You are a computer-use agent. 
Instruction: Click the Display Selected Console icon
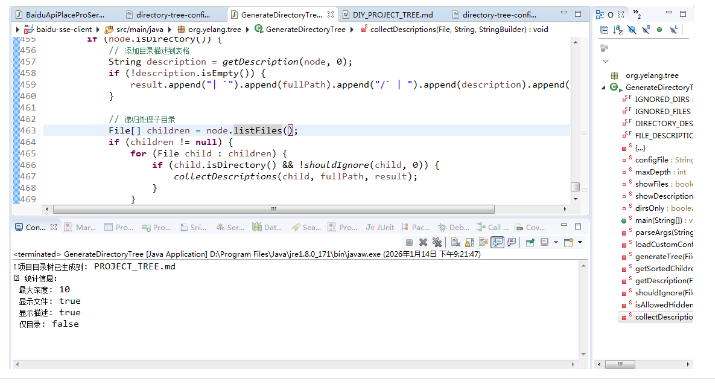544,243
